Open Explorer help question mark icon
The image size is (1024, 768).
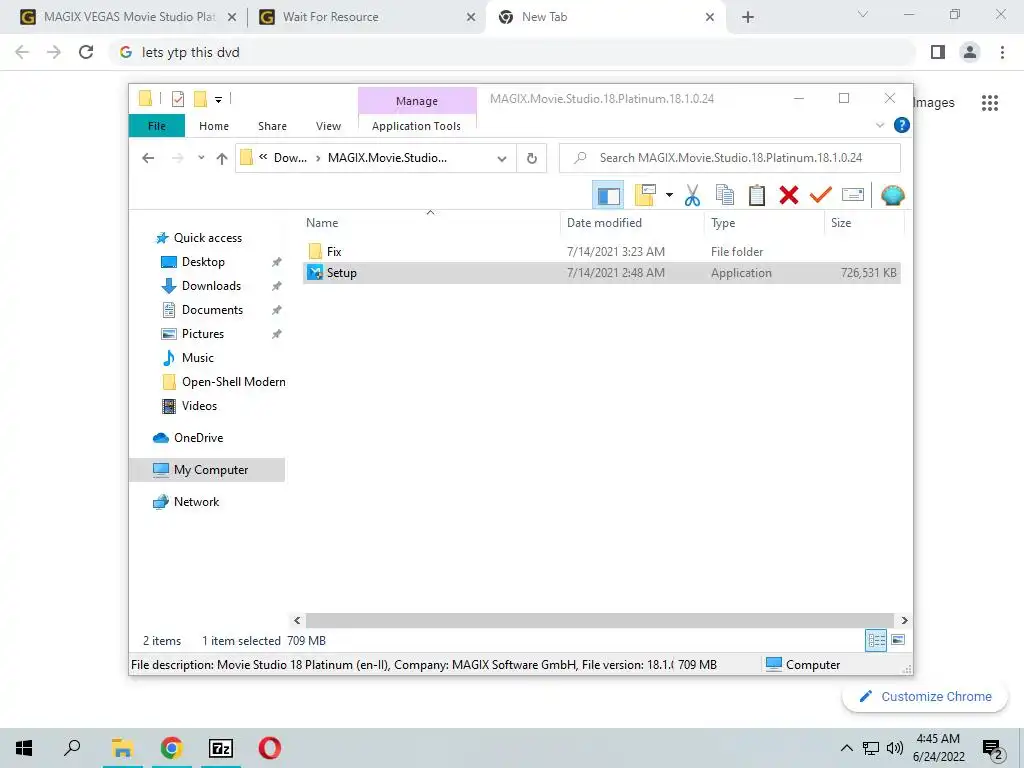tap(901, 125)
